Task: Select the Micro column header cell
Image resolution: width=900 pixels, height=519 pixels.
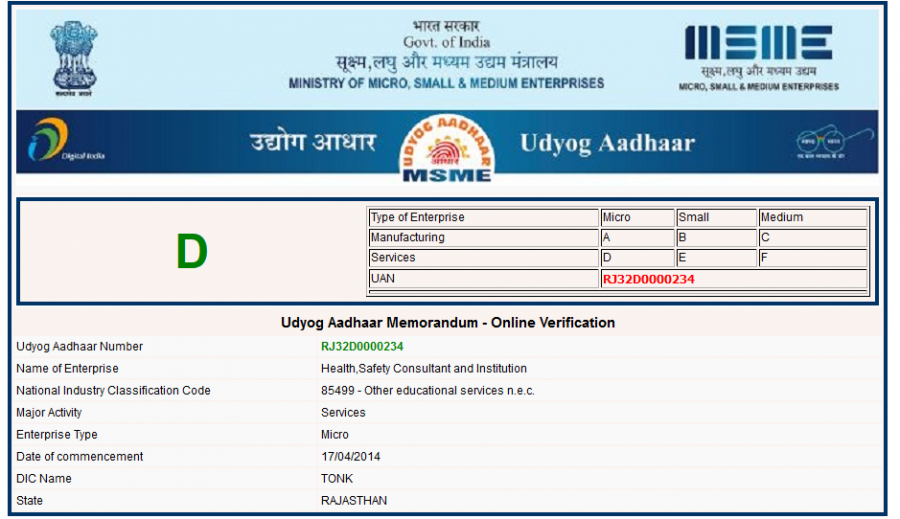Action: coord(635,218)
